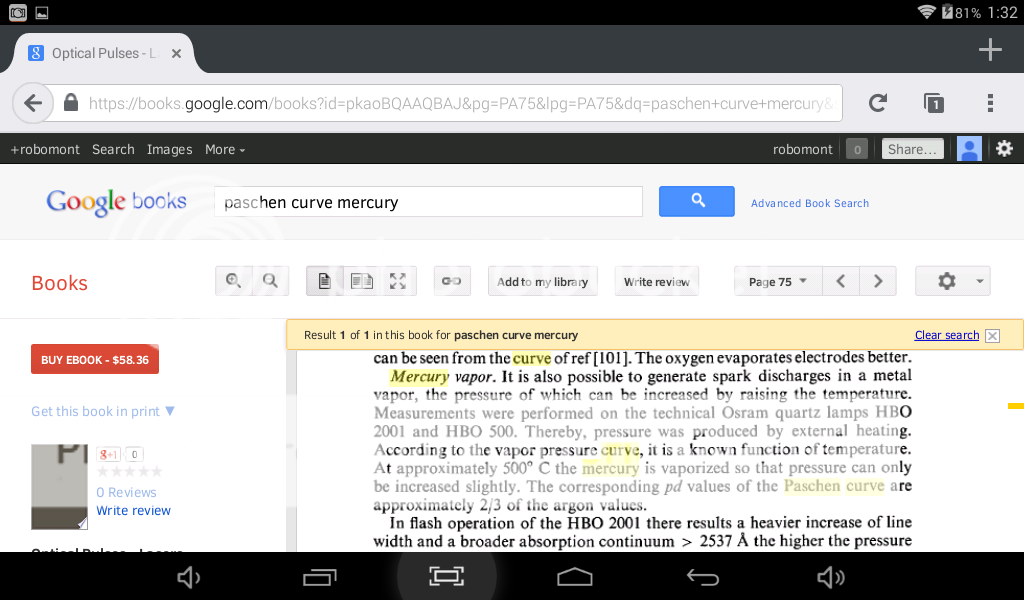Click the +1 count showing 0
The height and width of the screenshot is (600, 1024).
[x=134, y=454]
